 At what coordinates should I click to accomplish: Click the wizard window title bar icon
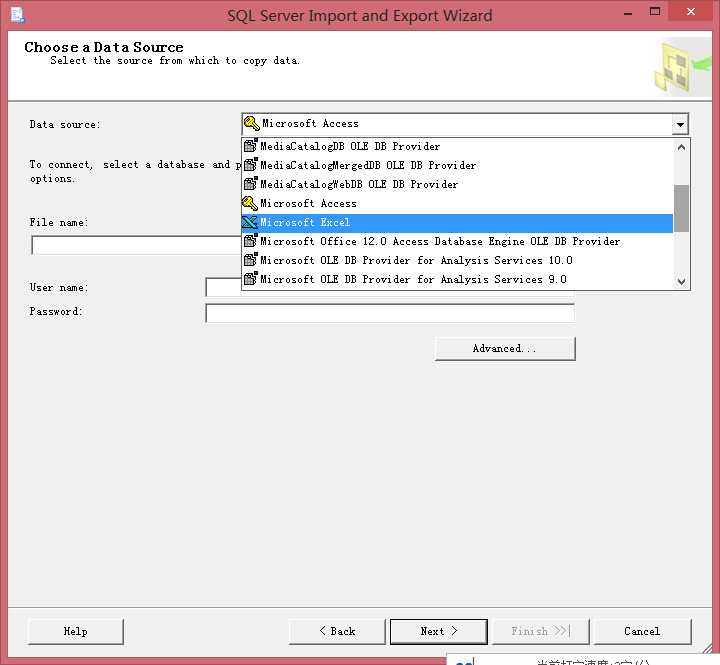click(18, 15)
